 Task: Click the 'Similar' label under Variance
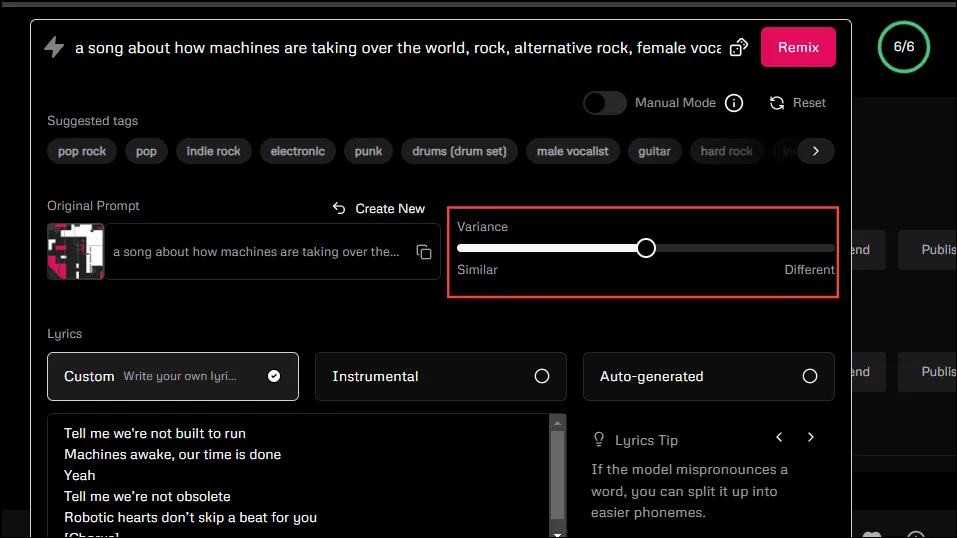(477, 270)
